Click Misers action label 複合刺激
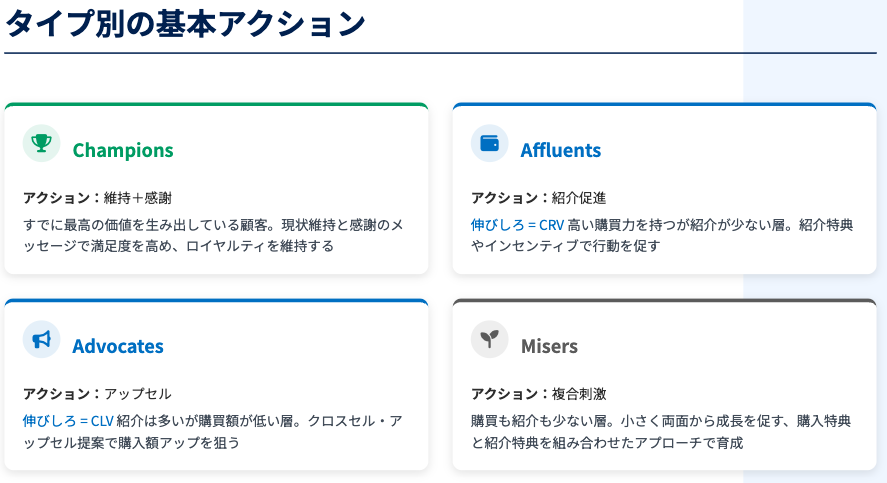The height and width of the screenshot is (483, 887). 579,394
